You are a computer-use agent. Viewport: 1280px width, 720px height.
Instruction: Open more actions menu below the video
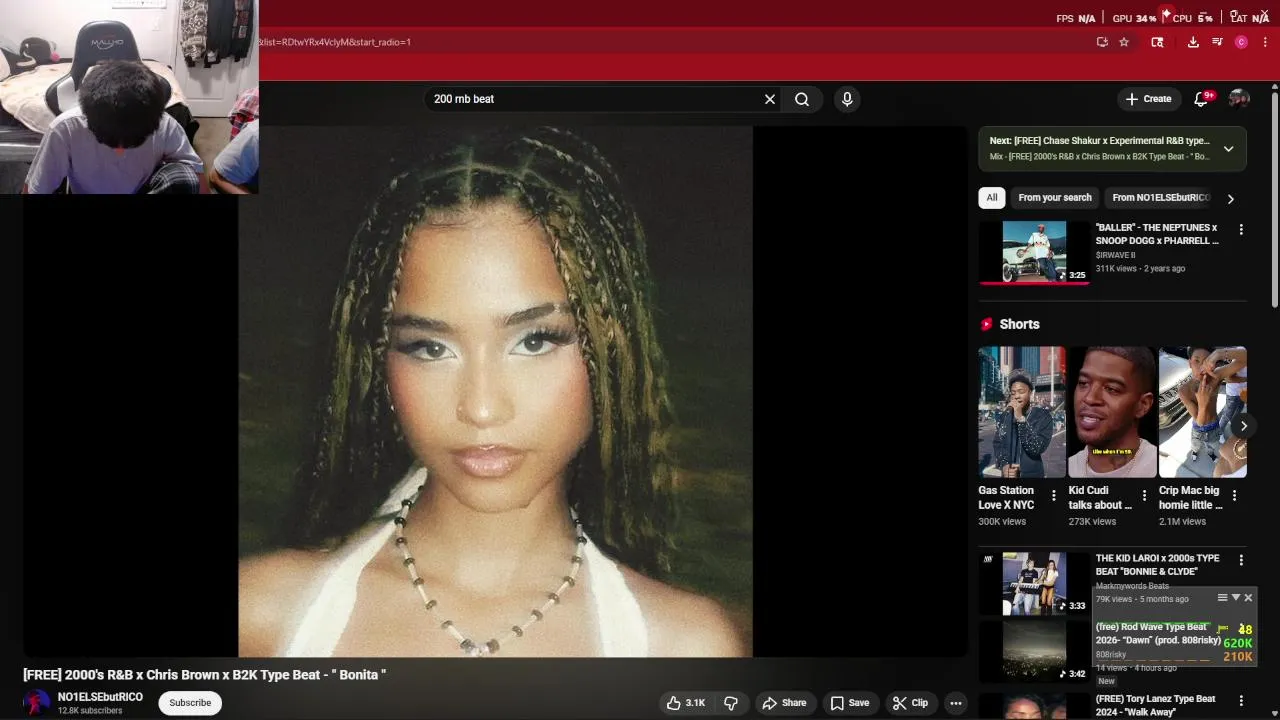click(x=956, y=703)
